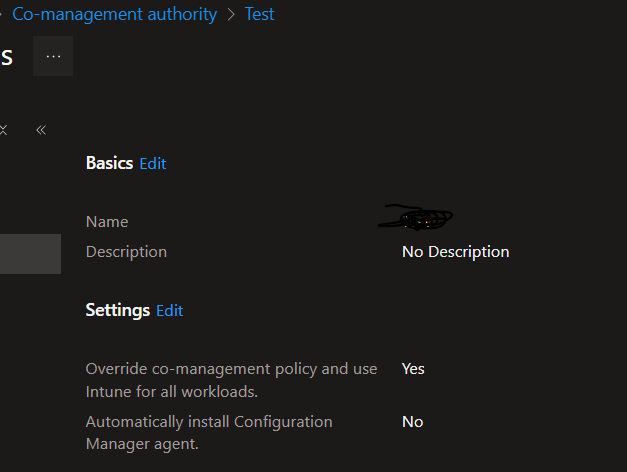The width and height of the screenshot is (627, 472).
Task: Click breadcrumb chevron before Test
Action: click(x=231, y=14)
